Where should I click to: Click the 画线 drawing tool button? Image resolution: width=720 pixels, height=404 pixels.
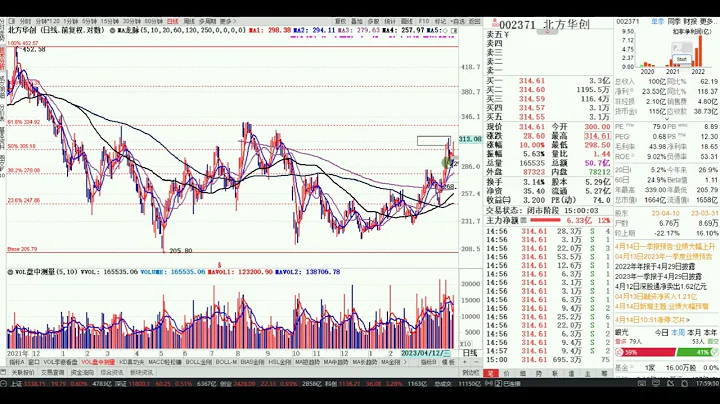(x=407, y=22)
